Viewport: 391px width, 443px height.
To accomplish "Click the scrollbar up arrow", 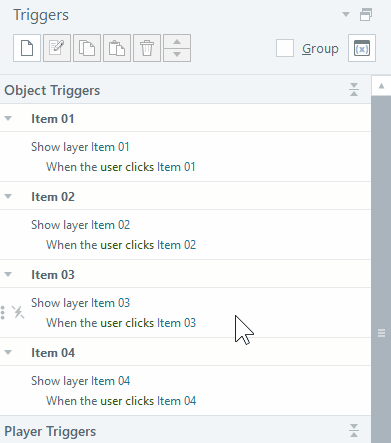I will (x=382, y=86).
